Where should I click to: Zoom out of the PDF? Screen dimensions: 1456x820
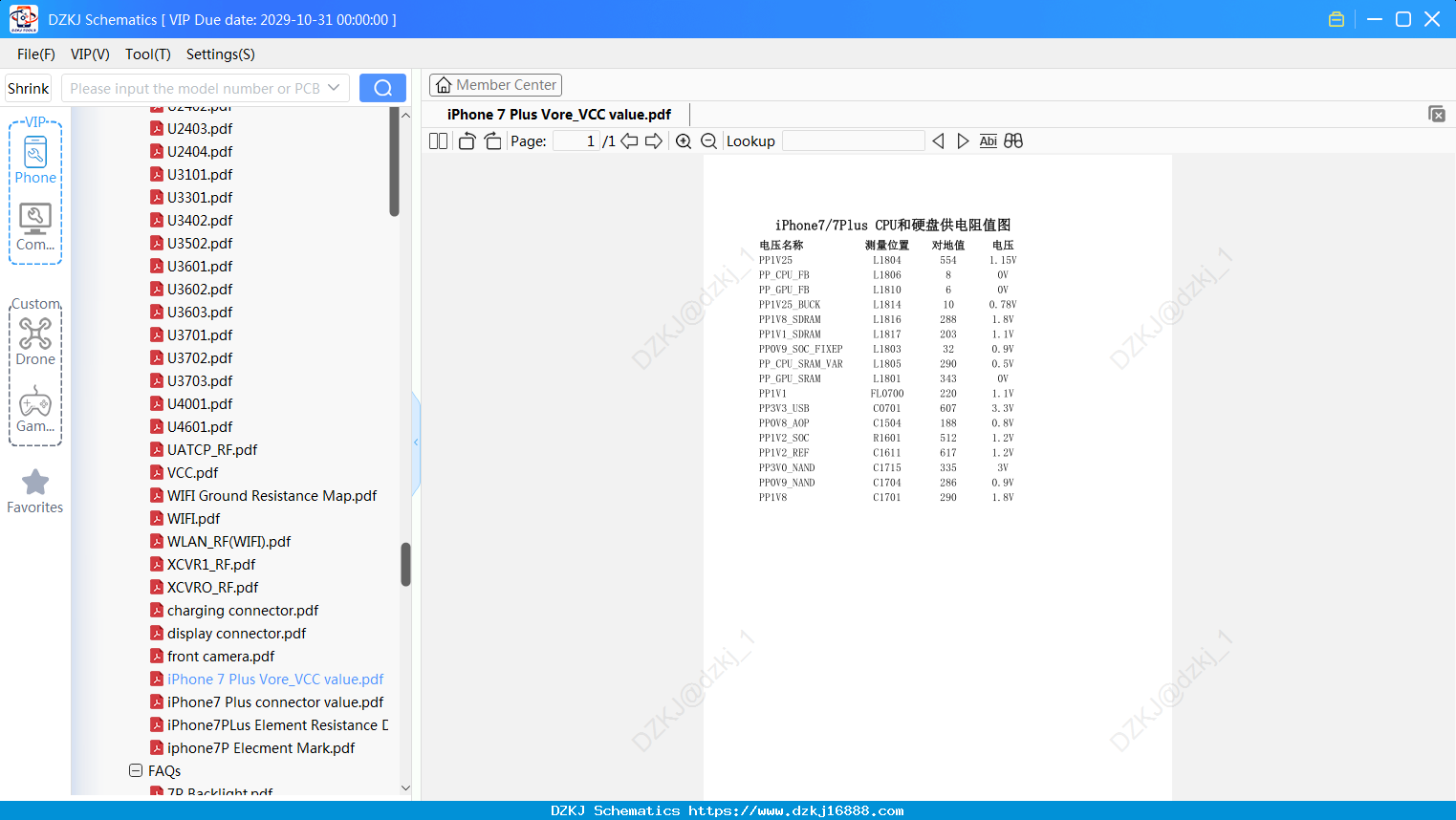pyautogui.click(x=709, y=141)
